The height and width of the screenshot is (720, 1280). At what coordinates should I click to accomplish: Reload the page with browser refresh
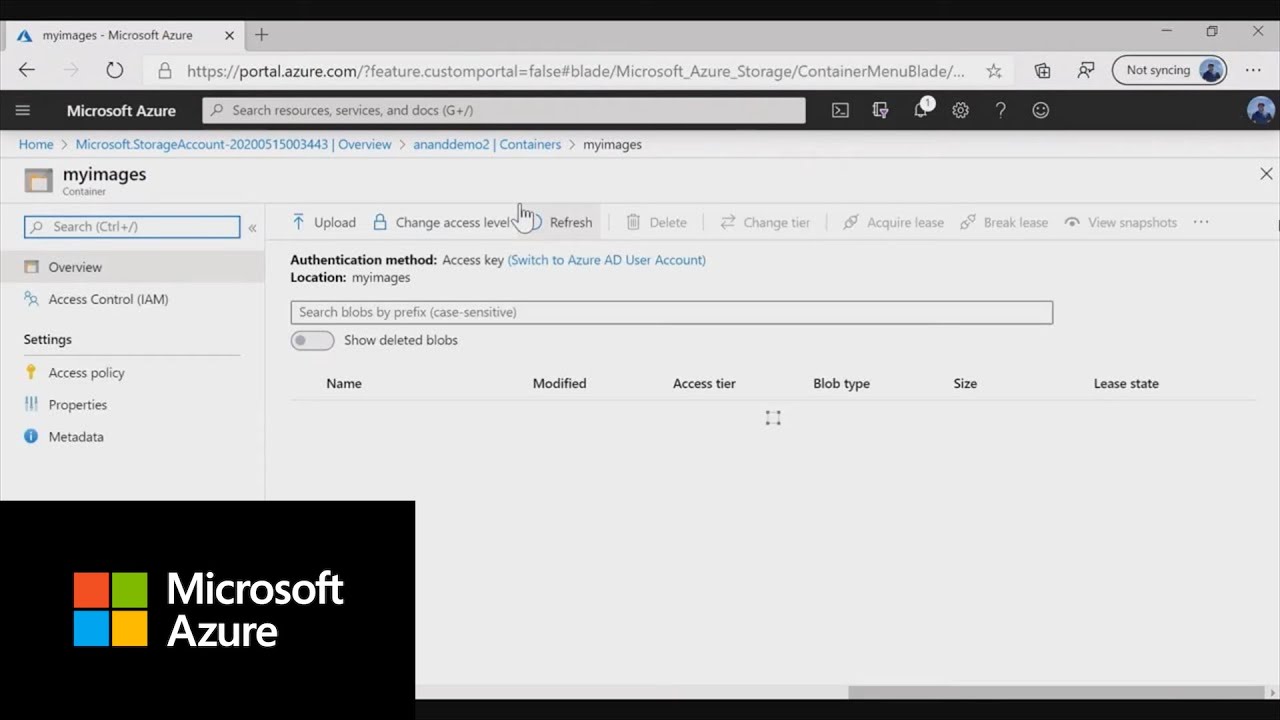click(x=115, y=70)
